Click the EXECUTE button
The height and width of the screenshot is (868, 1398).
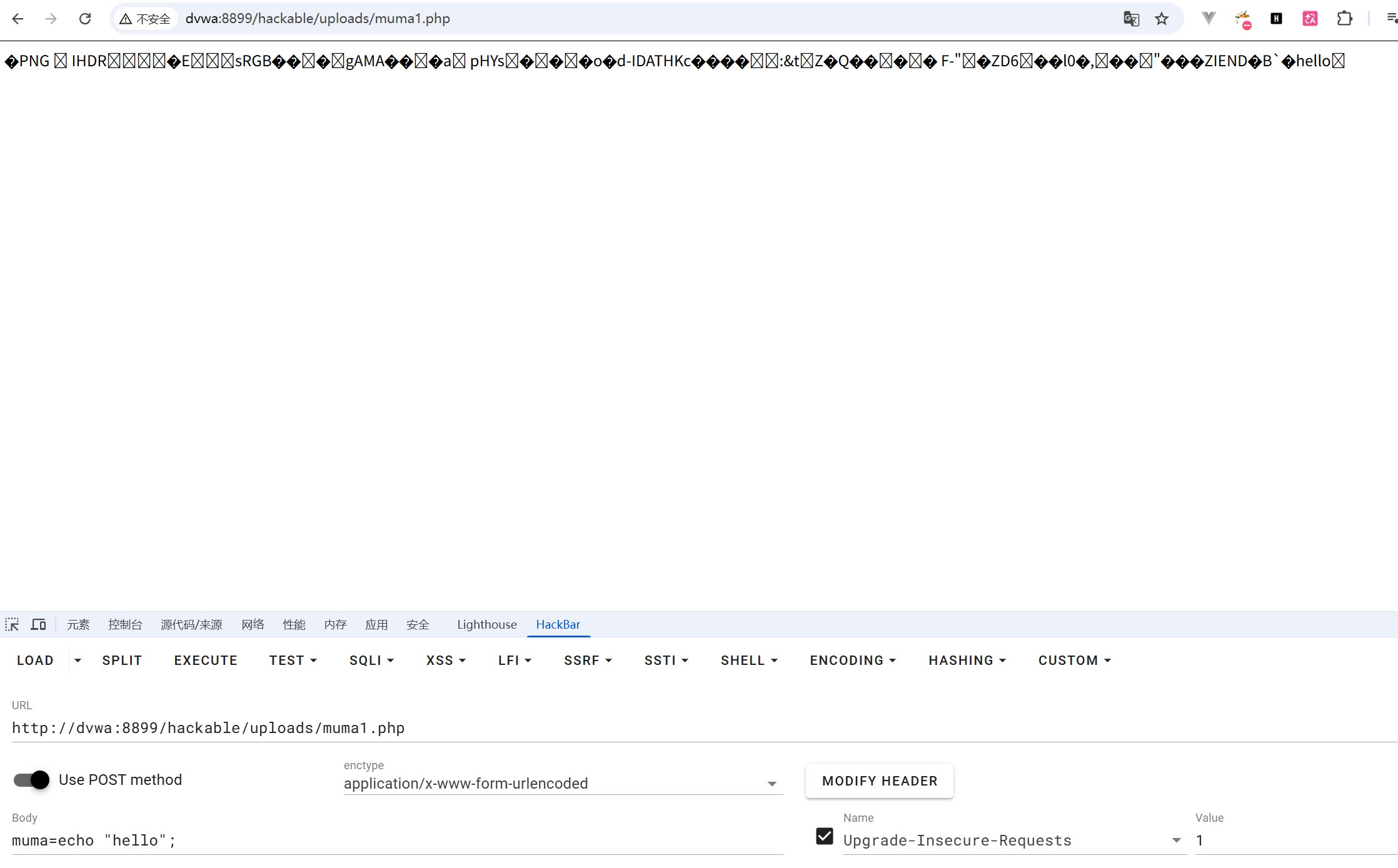(x=206, y=661)
